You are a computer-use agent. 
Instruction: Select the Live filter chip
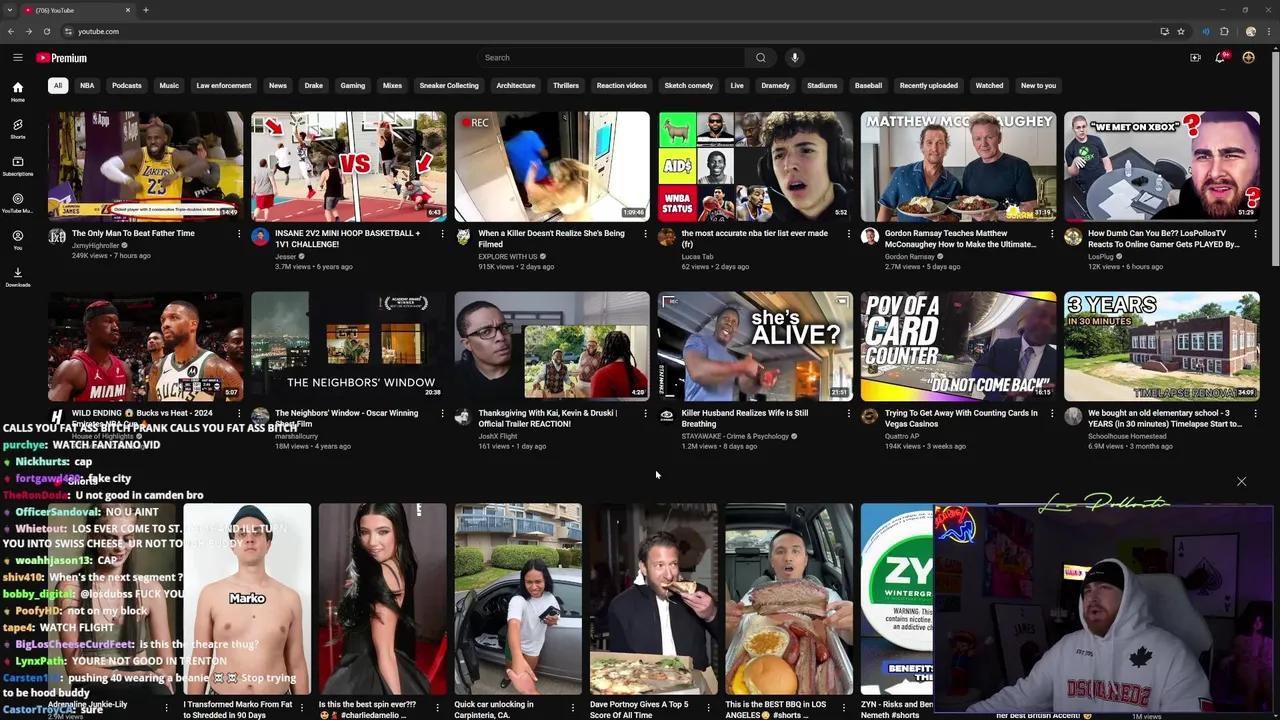[737, 86]
